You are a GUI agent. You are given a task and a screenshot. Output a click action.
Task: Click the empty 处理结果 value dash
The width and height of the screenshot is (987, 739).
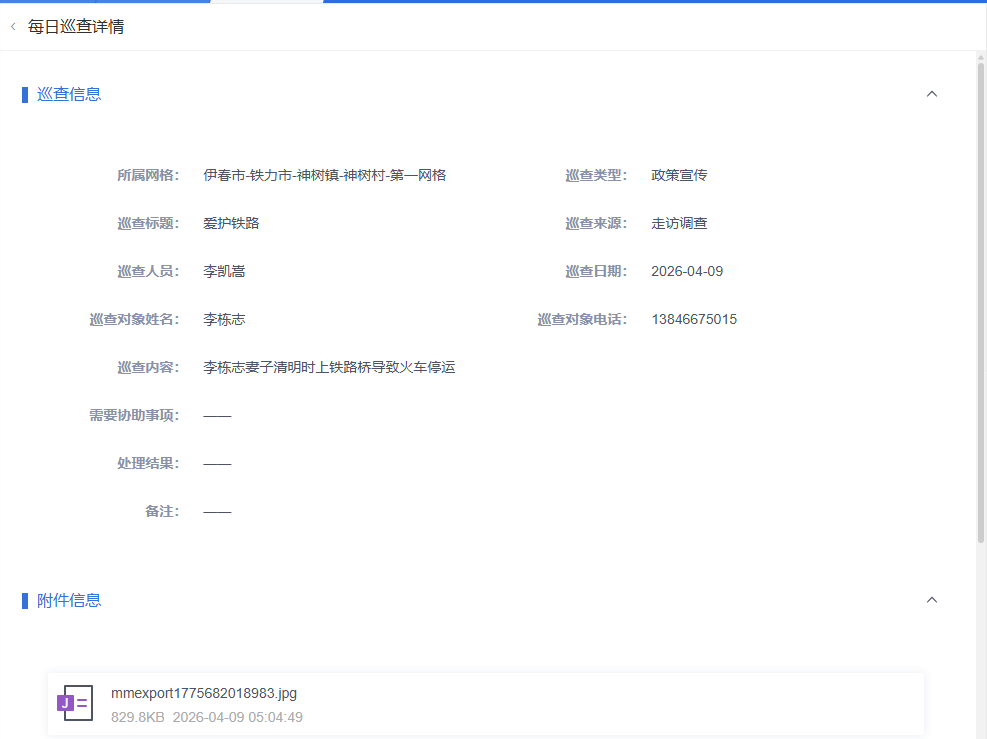tap(217, 464)
